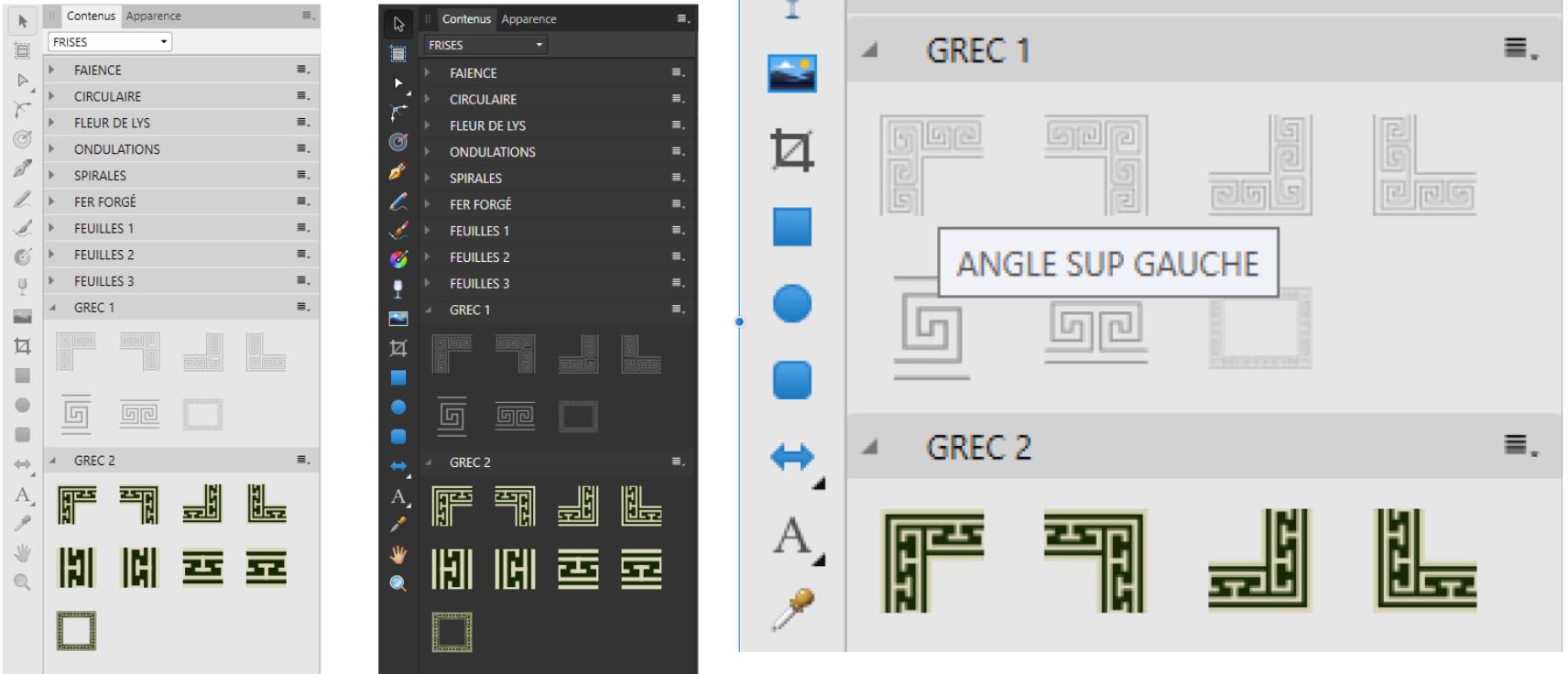Select GREC 1 rectangular frame asset, dark panel
The image size is (1568, 674).
[578, 418]
